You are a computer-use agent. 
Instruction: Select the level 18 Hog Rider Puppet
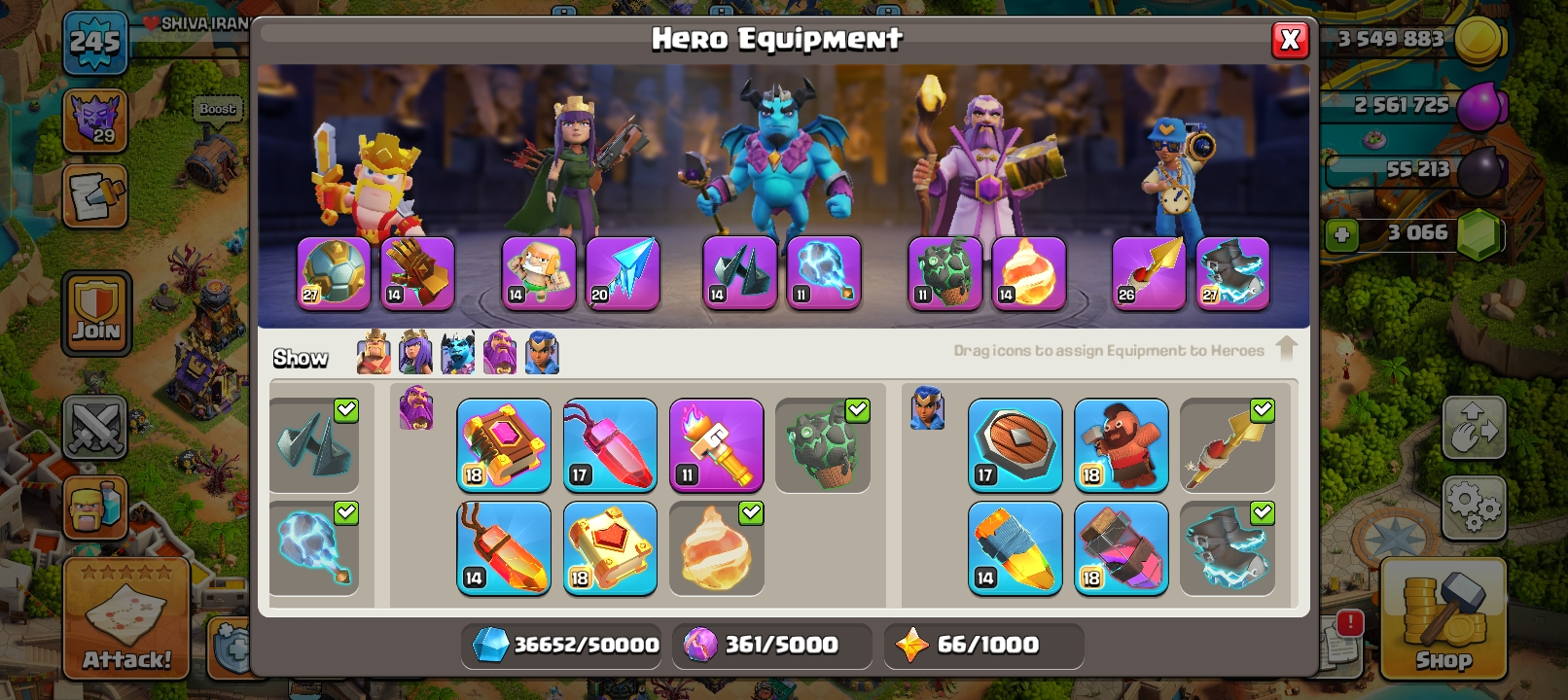pos(1121,444)
